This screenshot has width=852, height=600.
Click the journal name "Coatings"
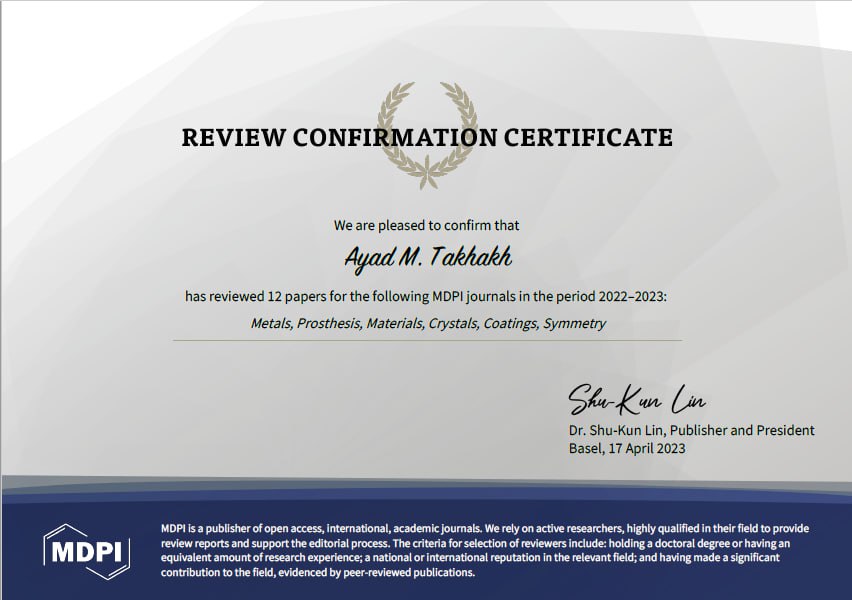coord(511,323)
